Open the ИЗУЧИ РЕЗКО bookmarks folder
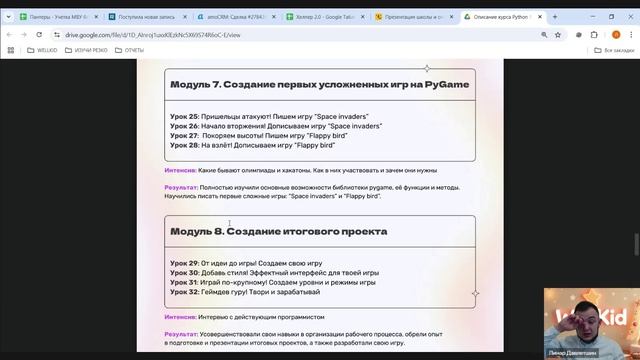 (86, 50)
